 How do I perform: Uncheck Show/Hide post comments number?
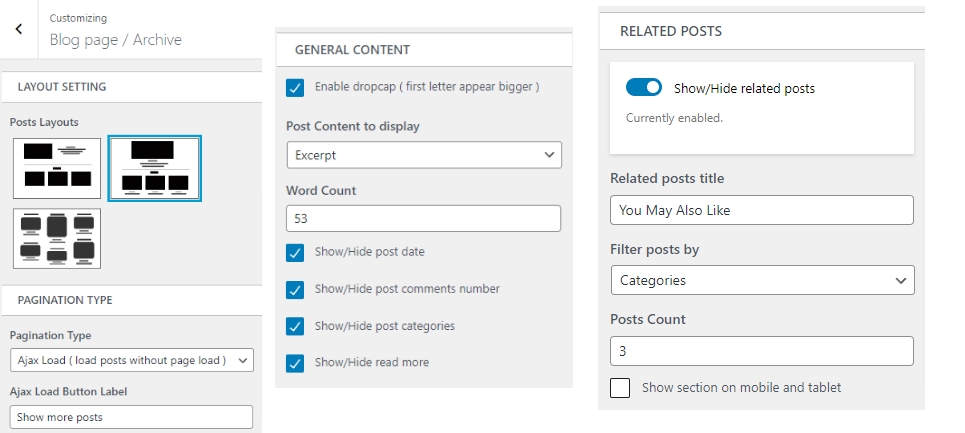coord(295,290)
